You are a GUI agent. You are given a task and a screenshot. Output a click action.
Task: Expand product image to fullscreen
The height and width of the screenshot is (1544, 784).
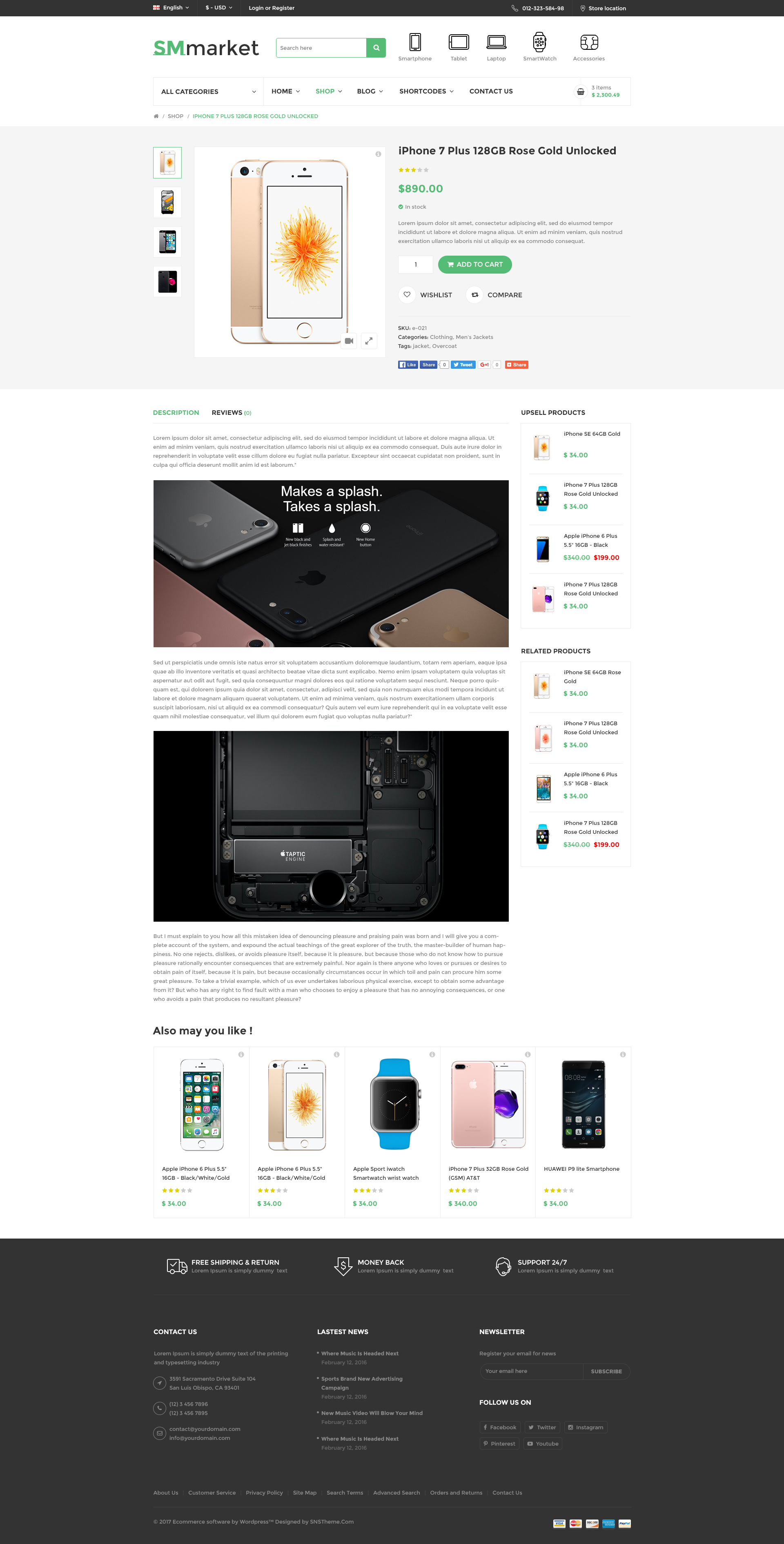(x=369, y=341)
